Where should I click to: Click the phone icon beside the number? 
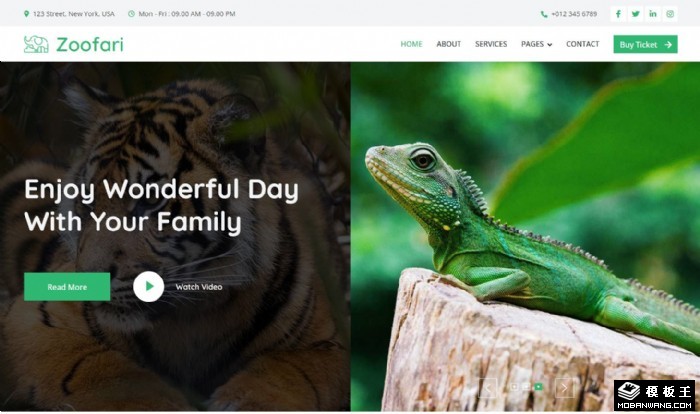[x=544, y=14]
